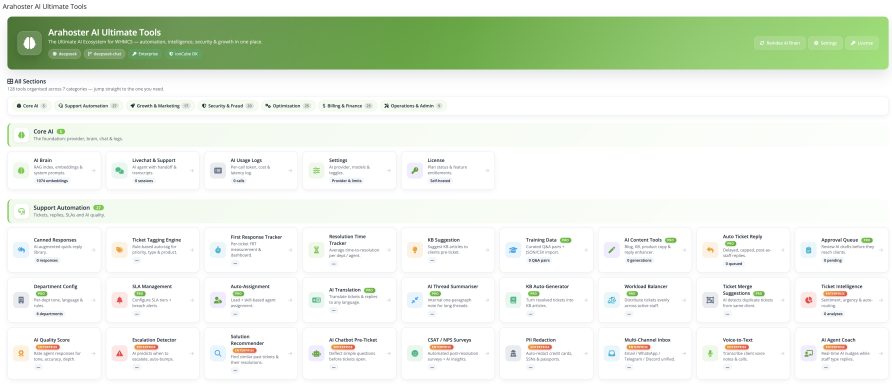
Task: Click the "Self-hosted" badge on License card
Action: 440,180
